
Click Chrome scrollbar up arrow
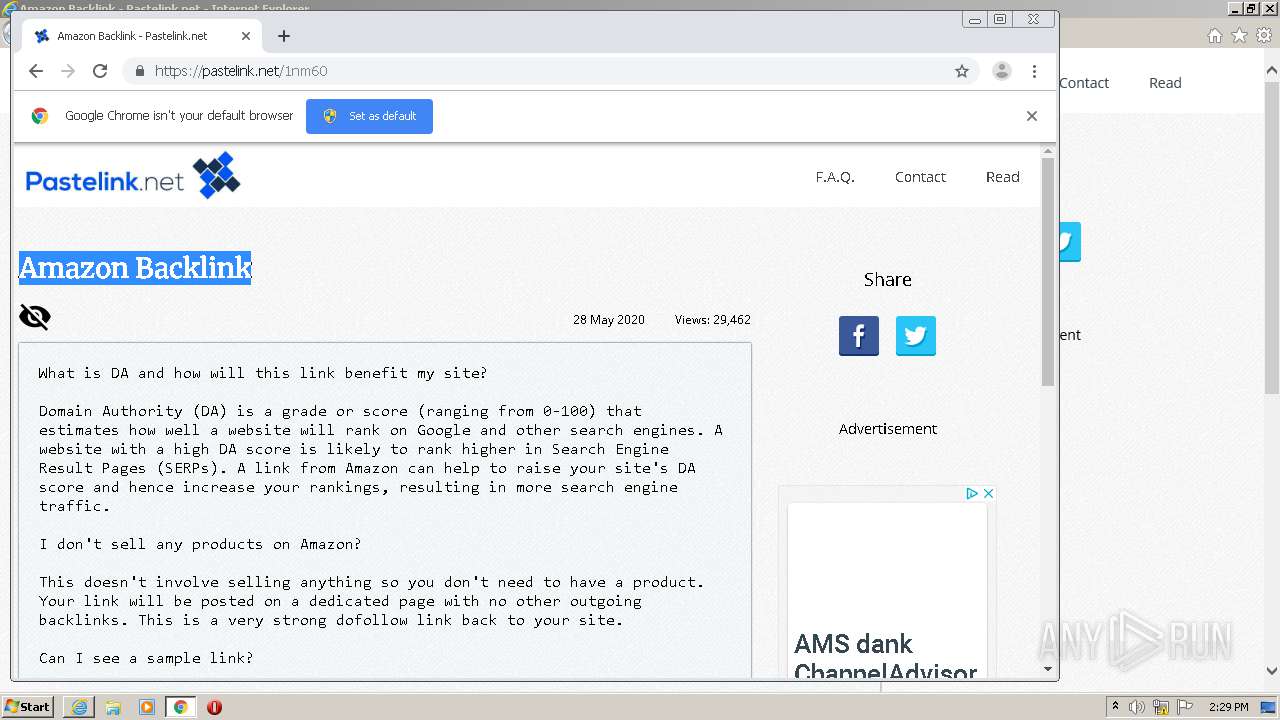1048,152
